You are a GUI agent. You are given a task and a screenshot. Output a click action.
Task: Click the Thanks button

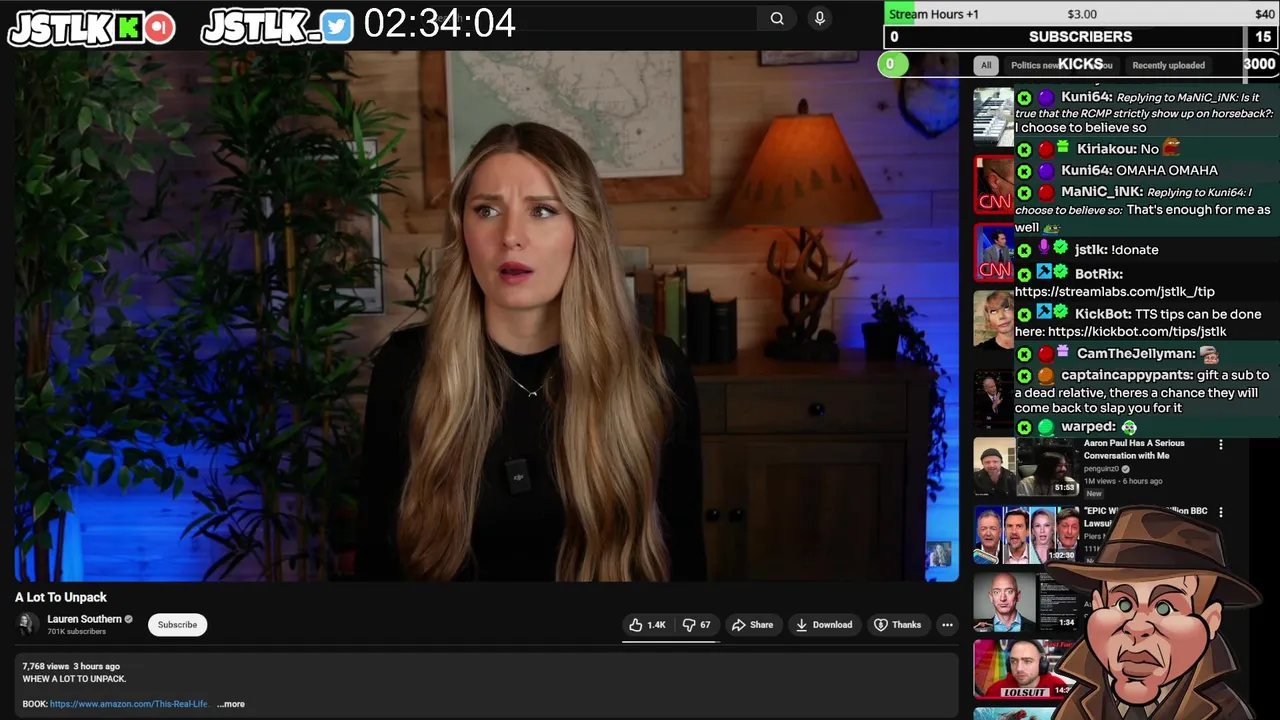pos(897,625)
